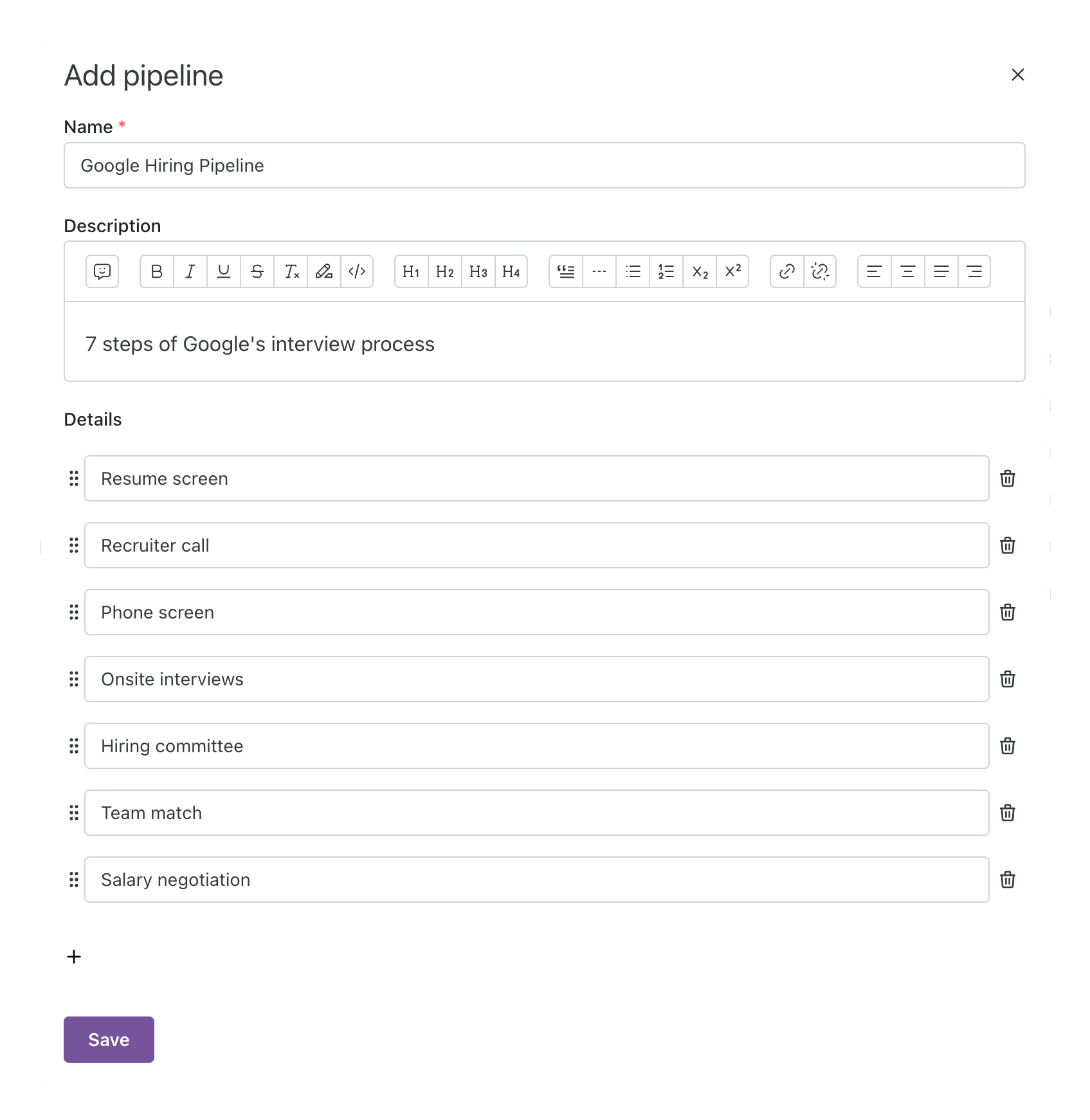Toggle bold formatting in description toolbar
1090x1120 pixels.
(157, 271)
